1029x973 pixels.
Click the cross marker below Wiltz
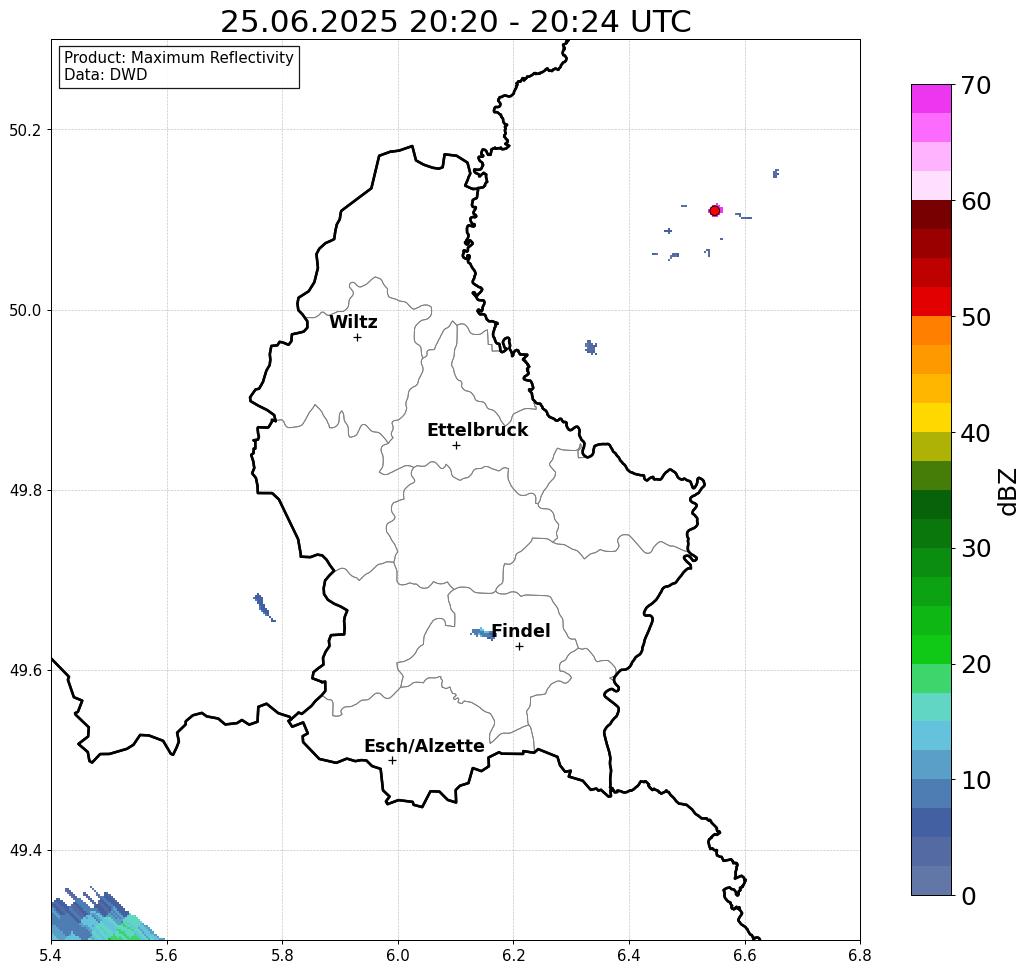click(357, 338)
